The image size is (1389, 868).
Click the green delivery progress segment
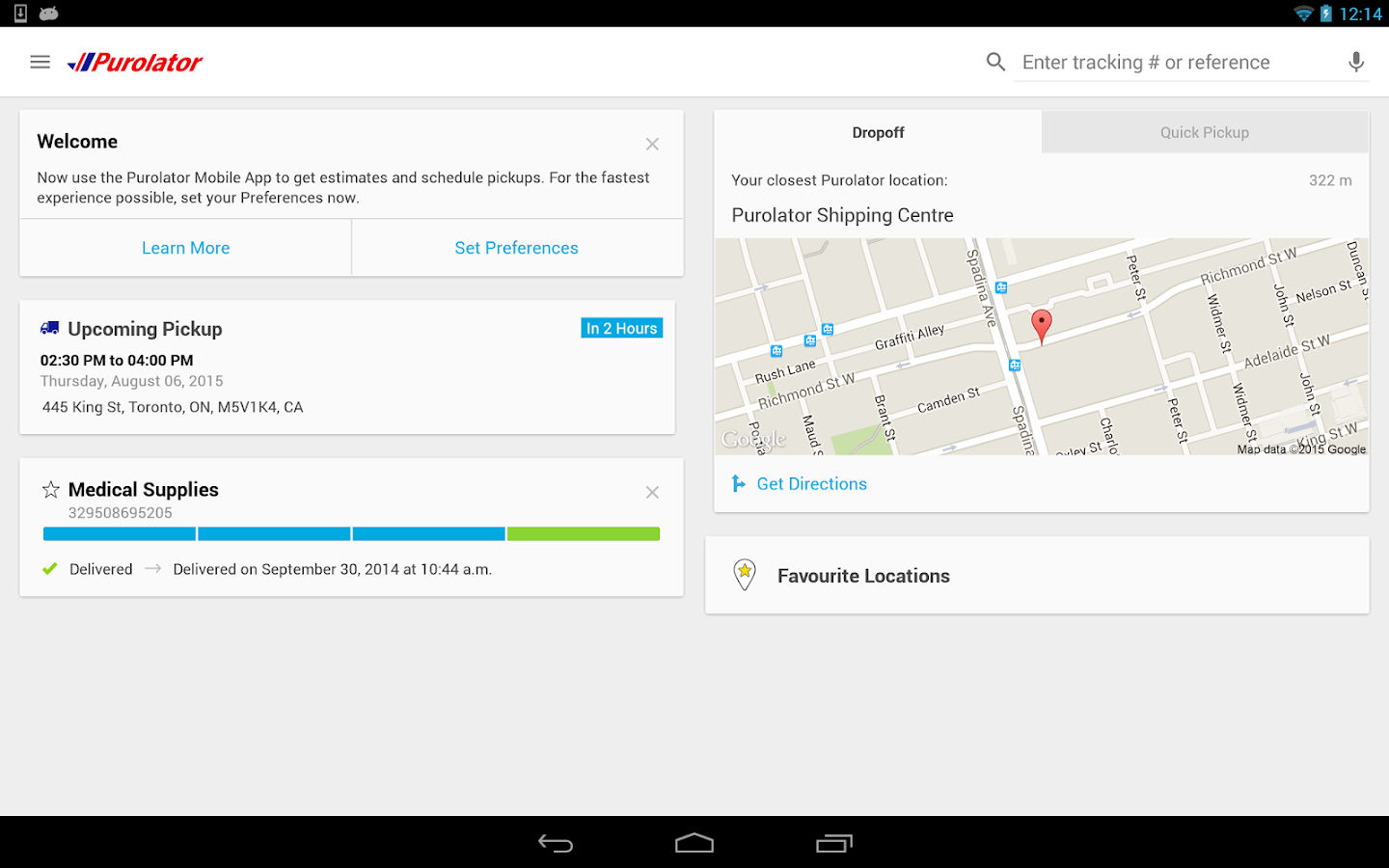click(584, 534)
